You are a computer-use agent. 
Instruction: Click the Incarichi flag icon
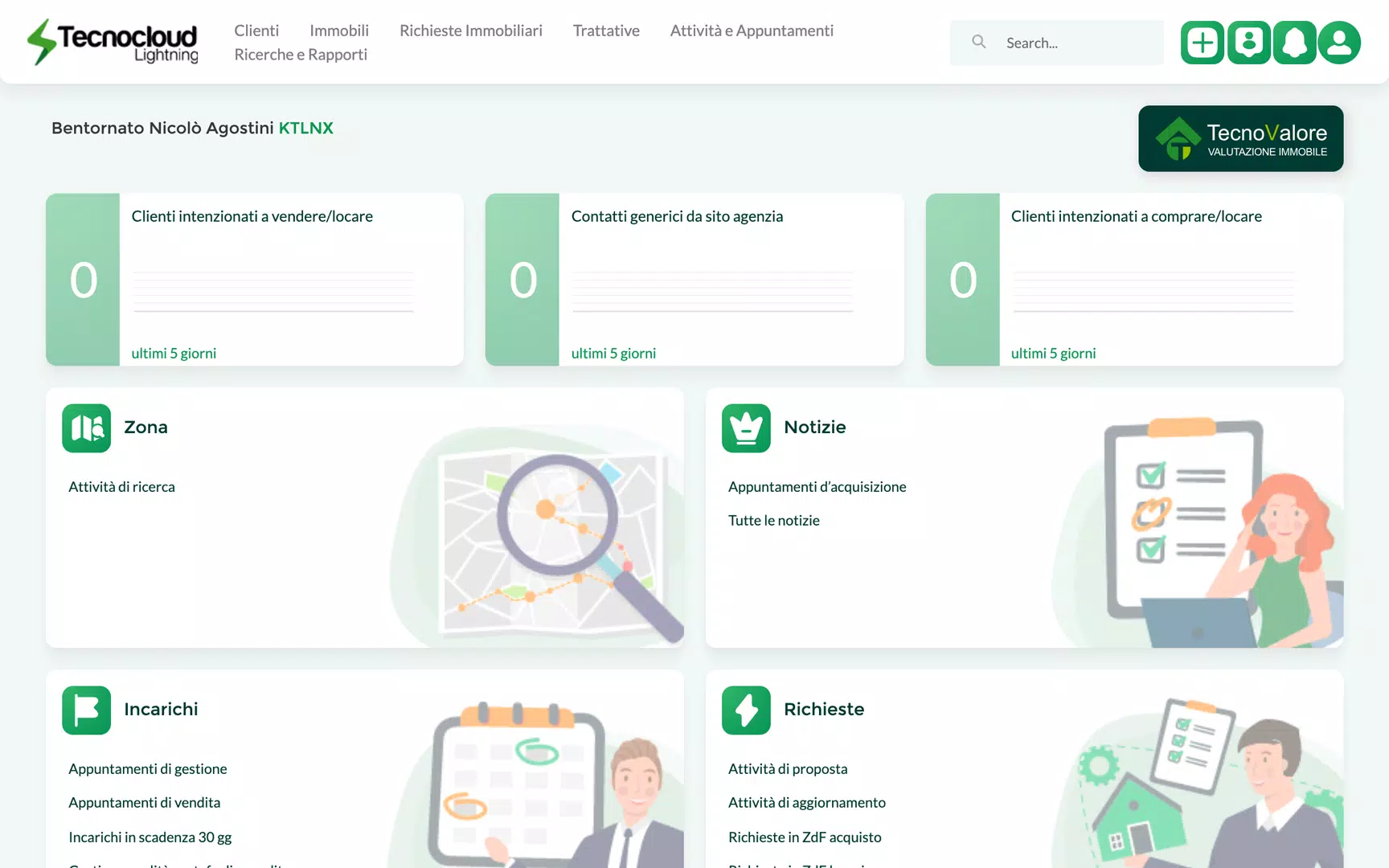point(87,710)
